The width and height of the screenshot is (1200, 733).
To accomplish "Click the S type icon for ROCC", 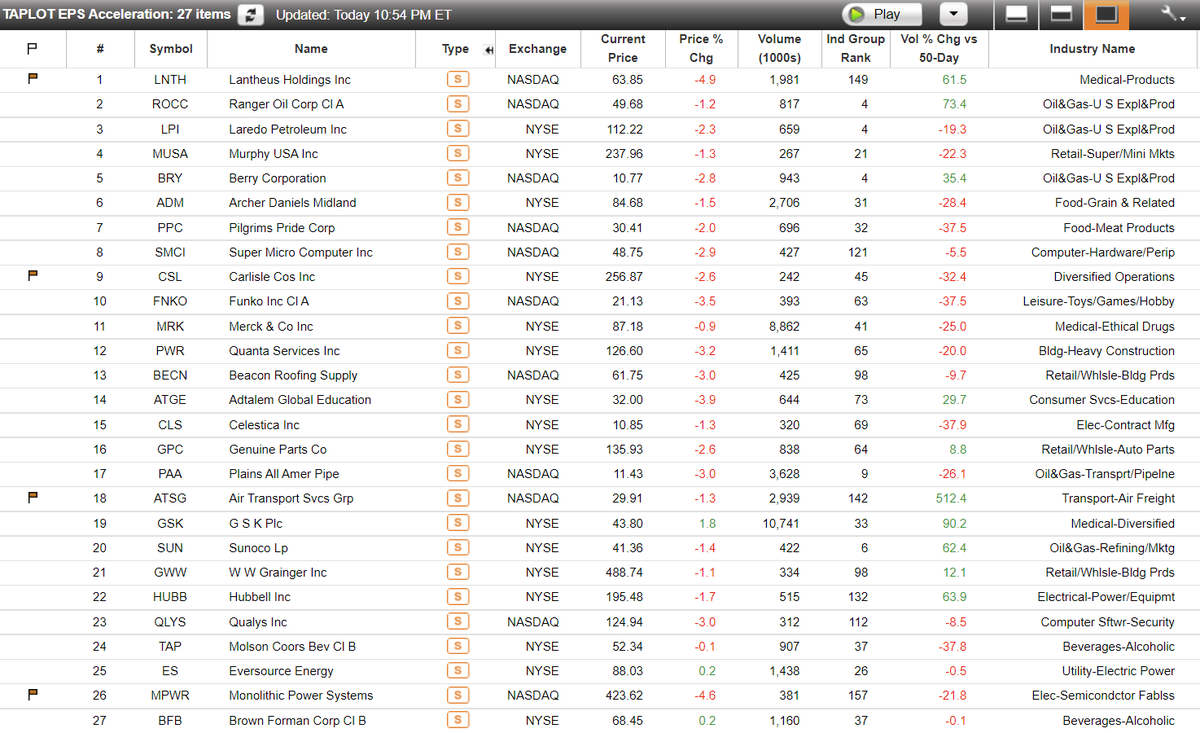I will click(458, 104).
